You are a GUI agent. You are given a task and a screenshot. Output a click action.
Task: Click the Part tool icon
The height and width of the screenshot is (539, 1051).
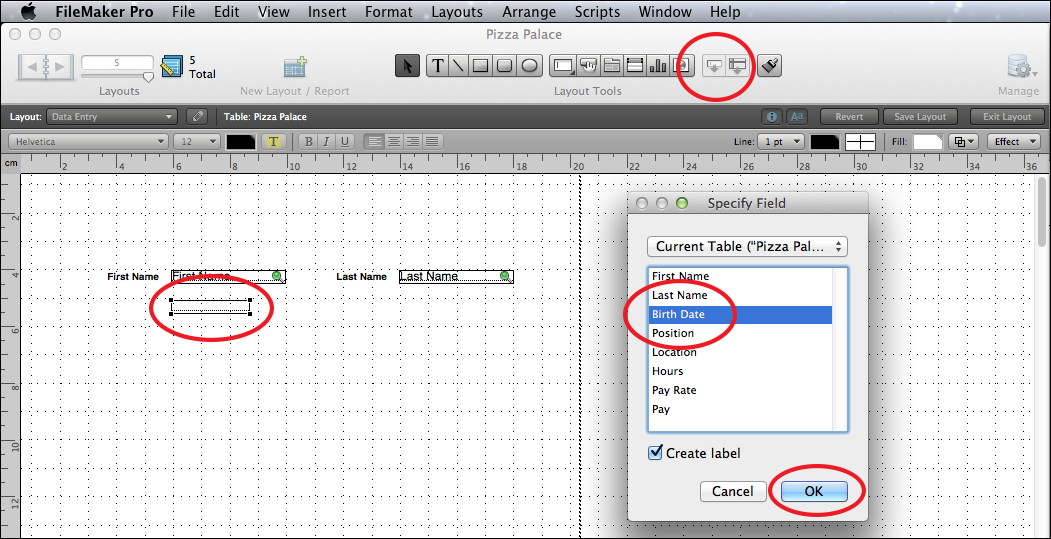[x=738, y=66]
